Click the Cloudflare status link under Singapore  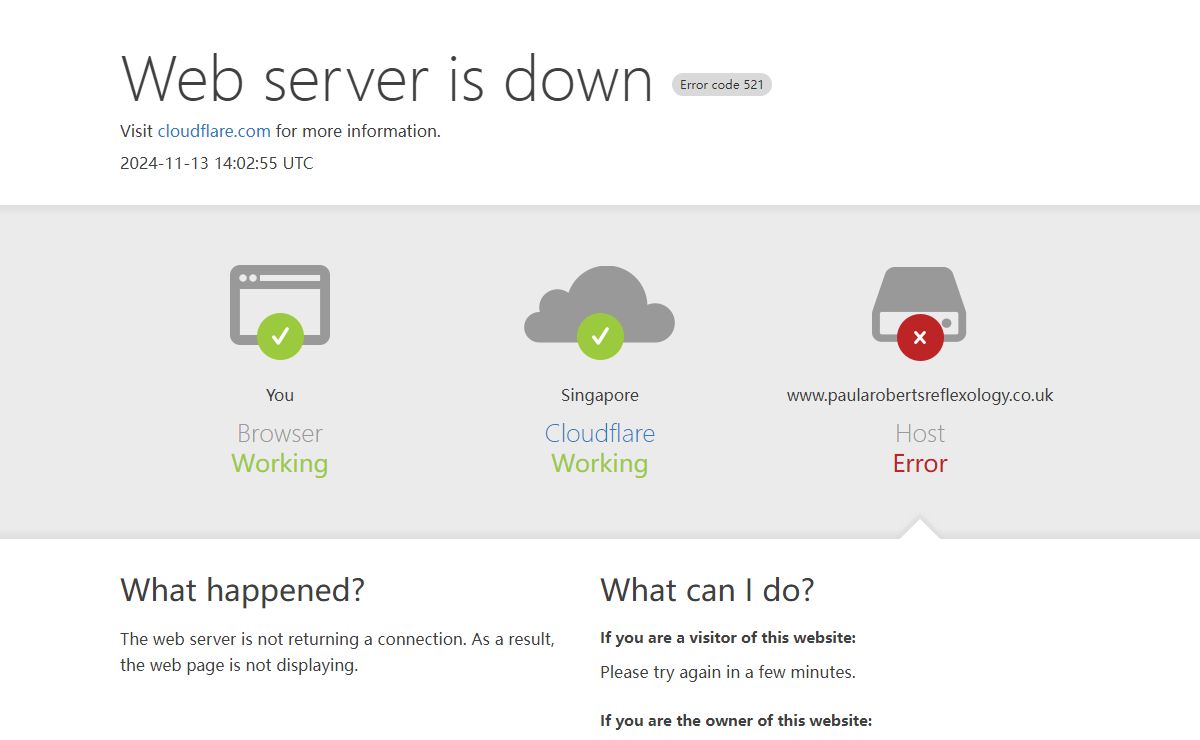(x=600, y=433)
